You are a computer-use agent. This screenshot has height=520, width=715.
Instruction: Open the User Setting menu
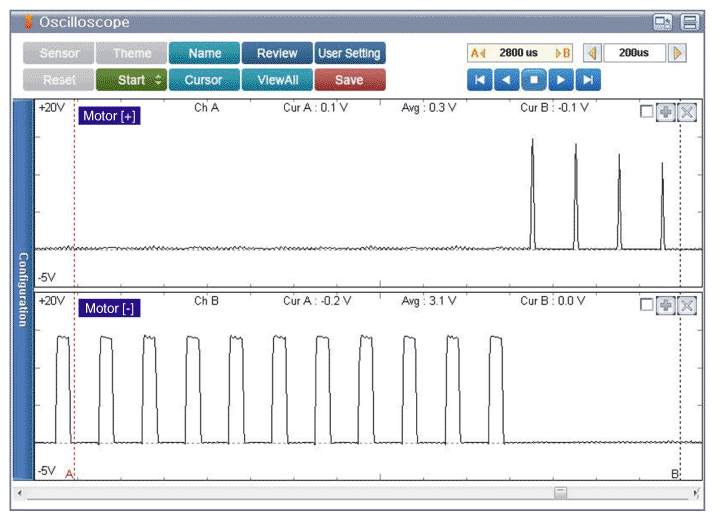[x=349, y=53]
